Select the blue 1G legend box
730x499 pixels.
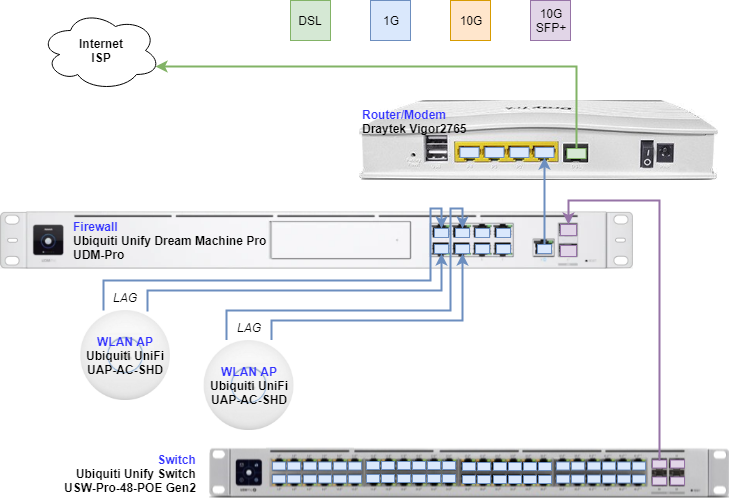click(390, 20)
